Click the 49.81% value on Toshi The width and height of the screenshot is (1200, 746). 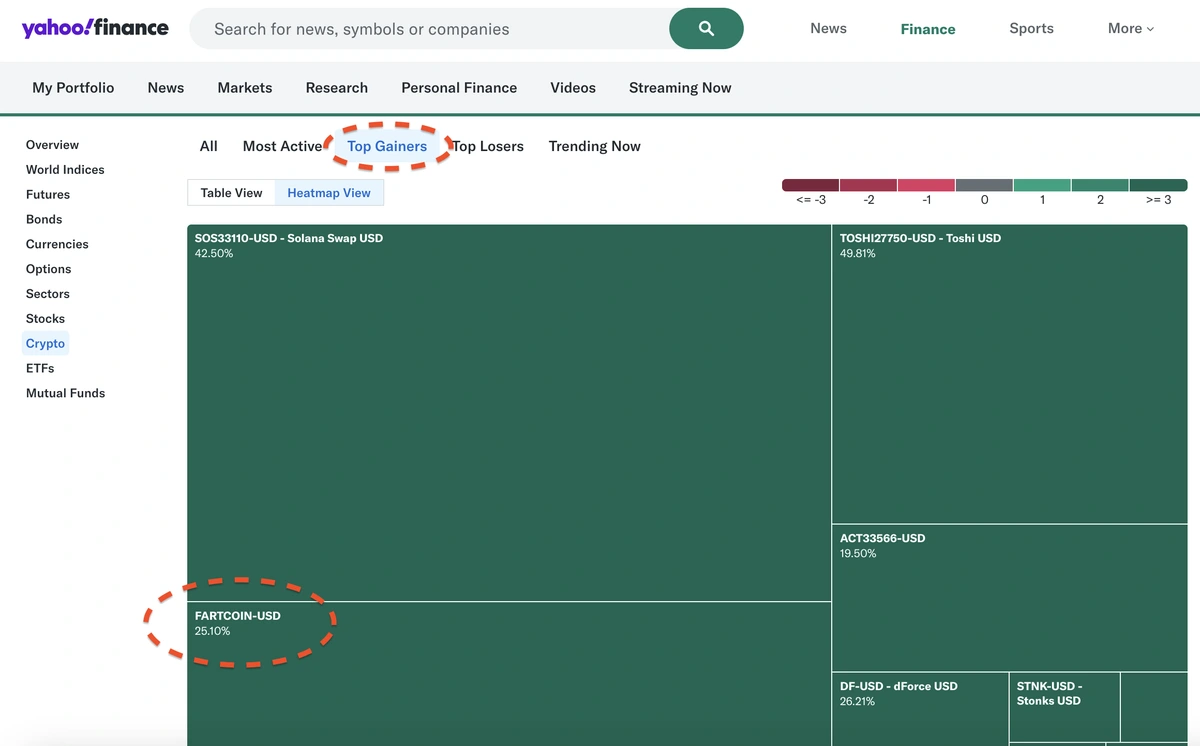(858, 254)
